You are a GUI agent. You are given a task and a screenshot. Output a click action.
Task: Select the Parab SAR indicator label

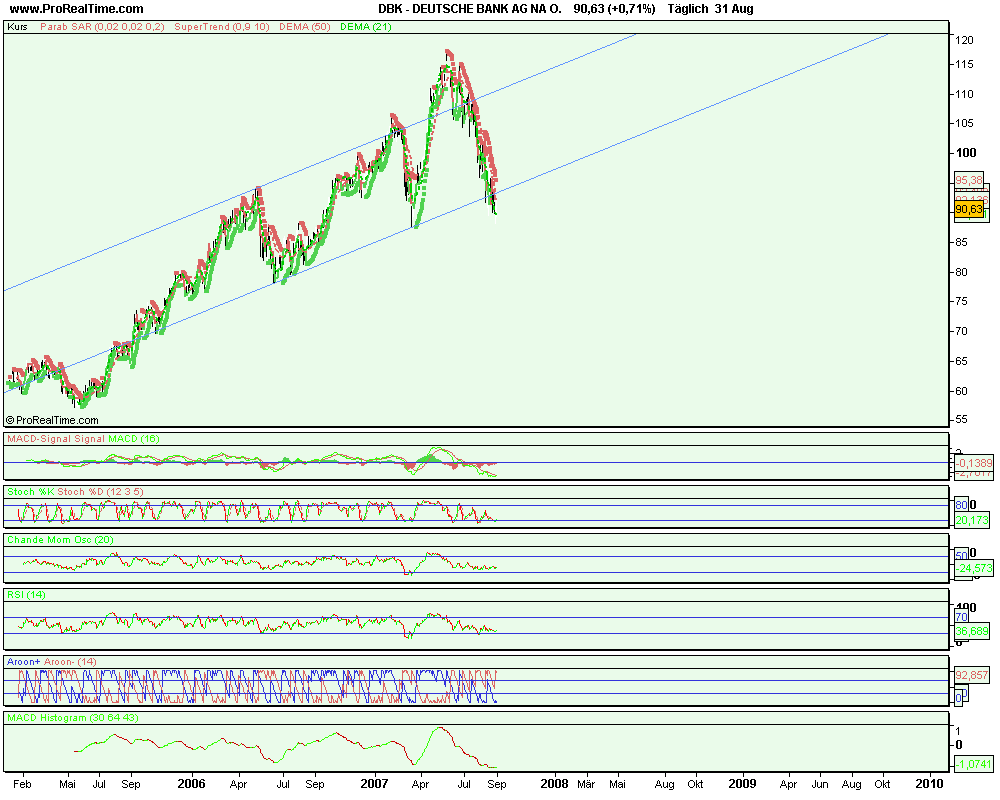coord(100,27)
